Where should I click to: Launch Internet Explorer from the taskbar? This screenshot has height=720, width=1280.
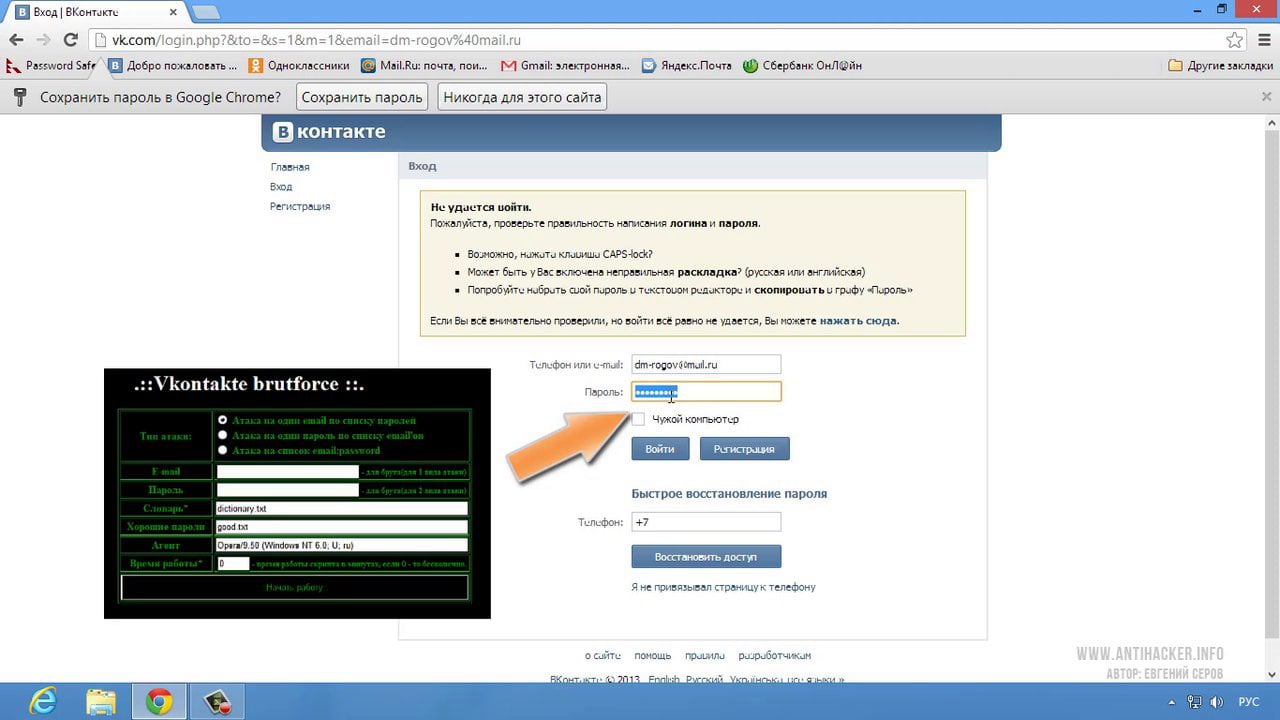click(x=42, y=702)
